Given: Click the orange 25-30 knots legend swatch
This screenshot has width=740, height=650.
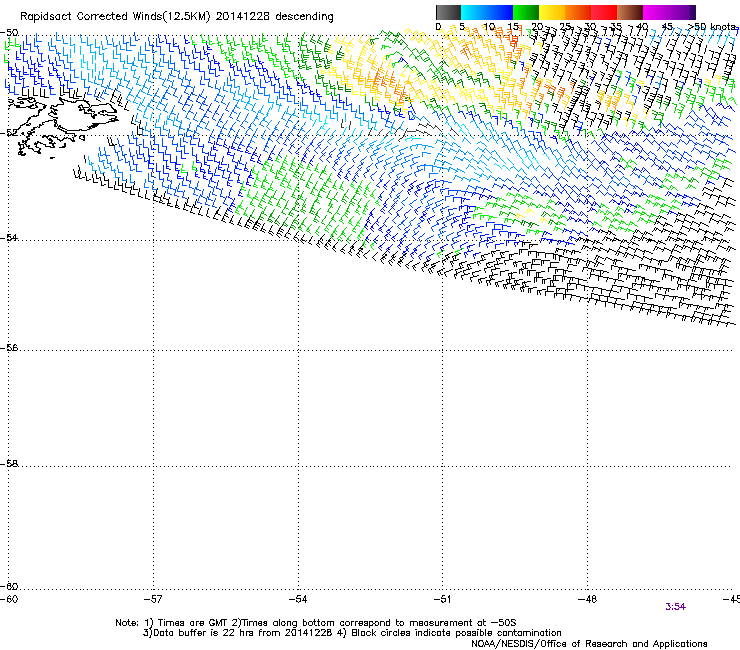Looking at the screenshot, I should pos(578,12).
